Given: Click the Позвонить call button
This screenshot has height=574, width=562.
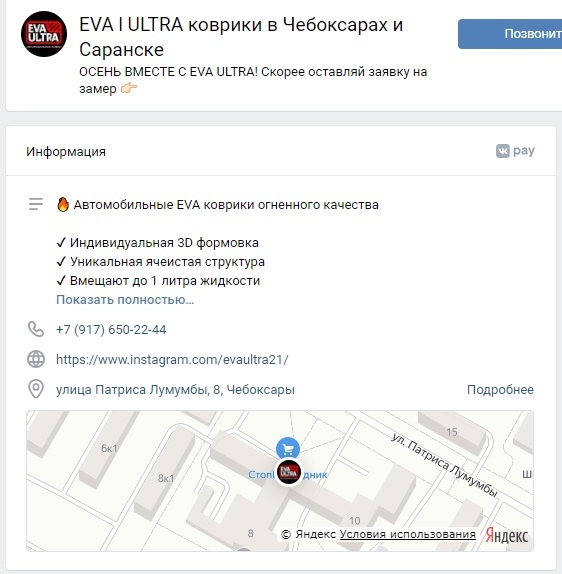Looking at the screenshot, I should click(x=510, y=34).
